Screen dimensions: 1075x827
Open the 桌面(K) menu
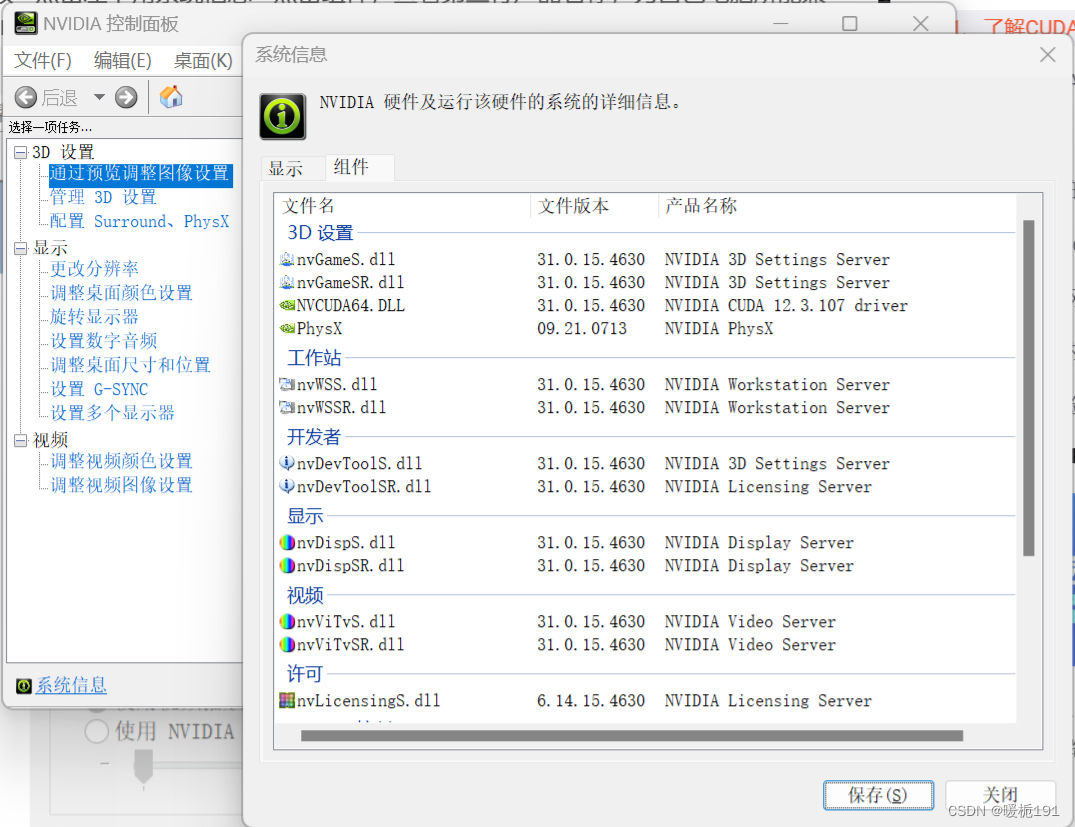coord(203,61)
